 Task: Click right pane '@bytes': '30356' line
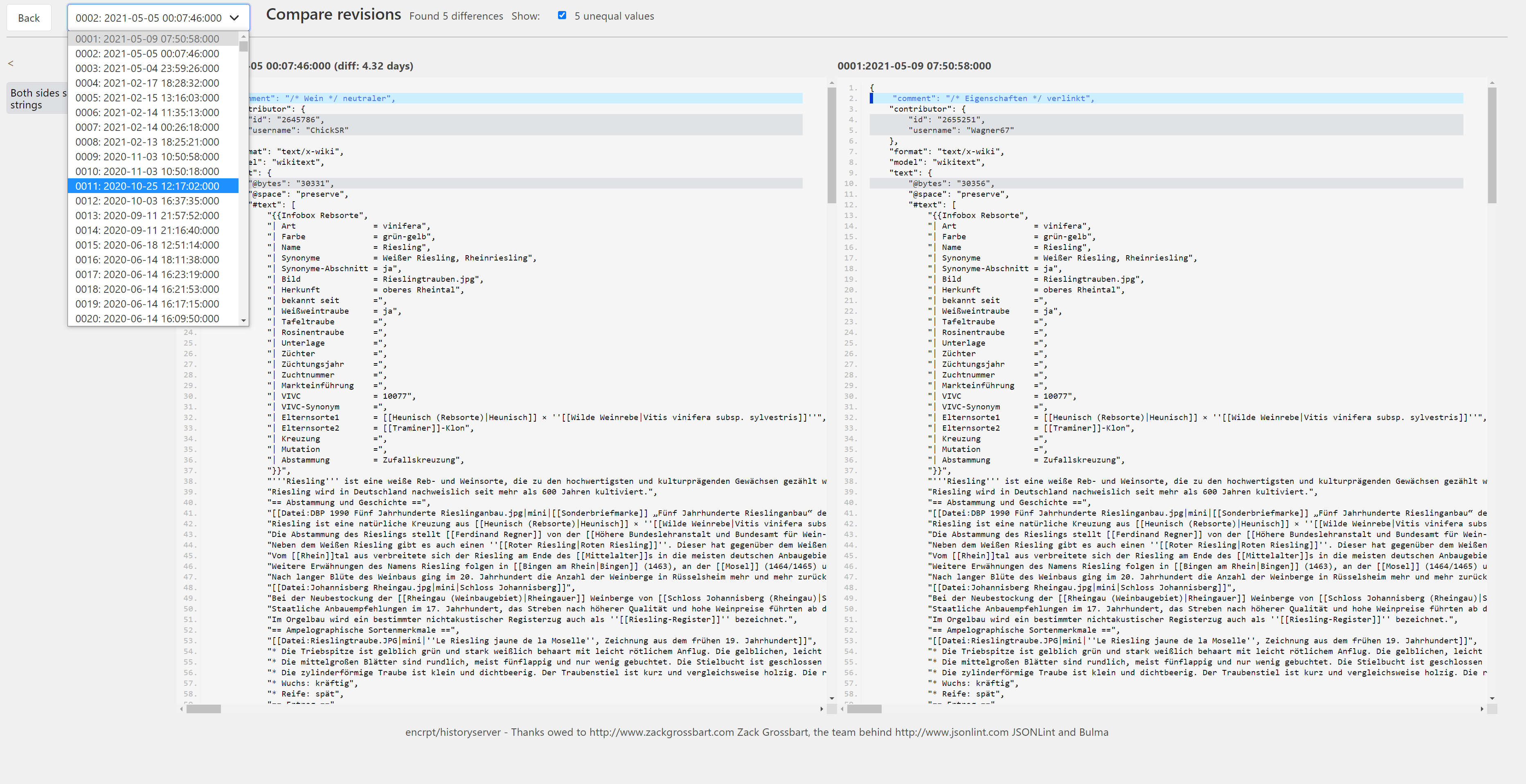(x=1166, y=184)
